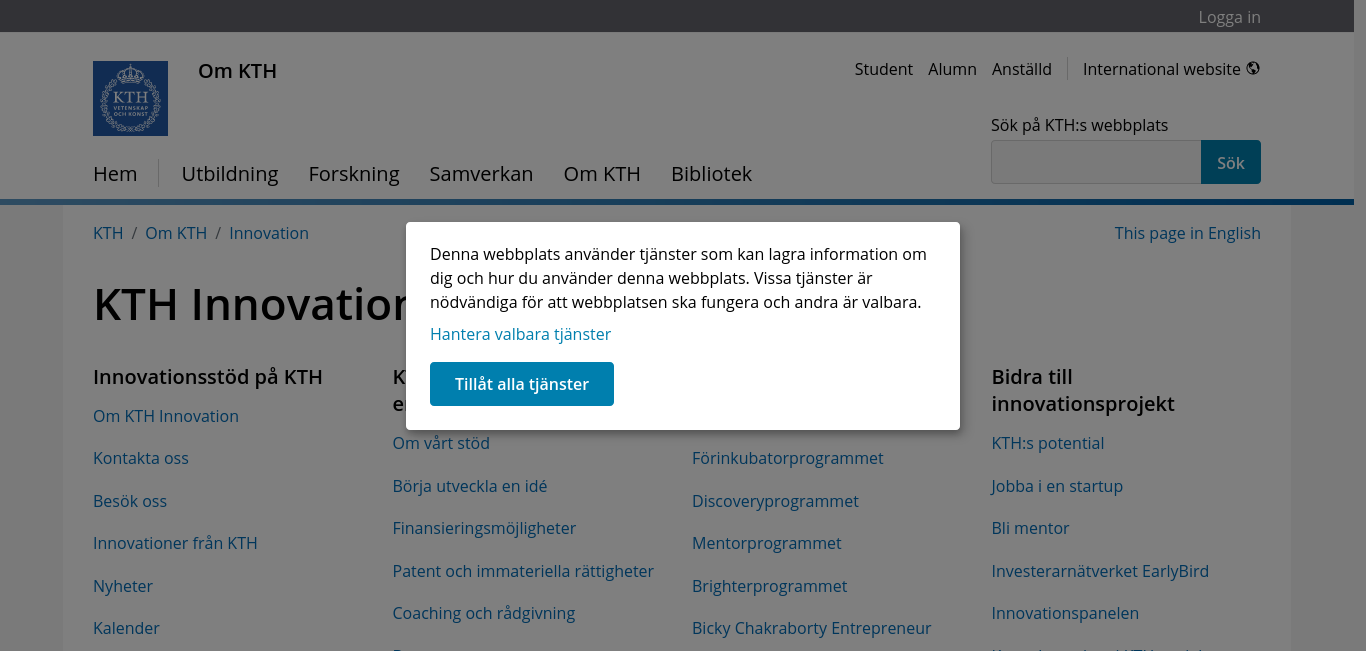Open the Alumn link in header
The image size is (1366, 651).
952,69
